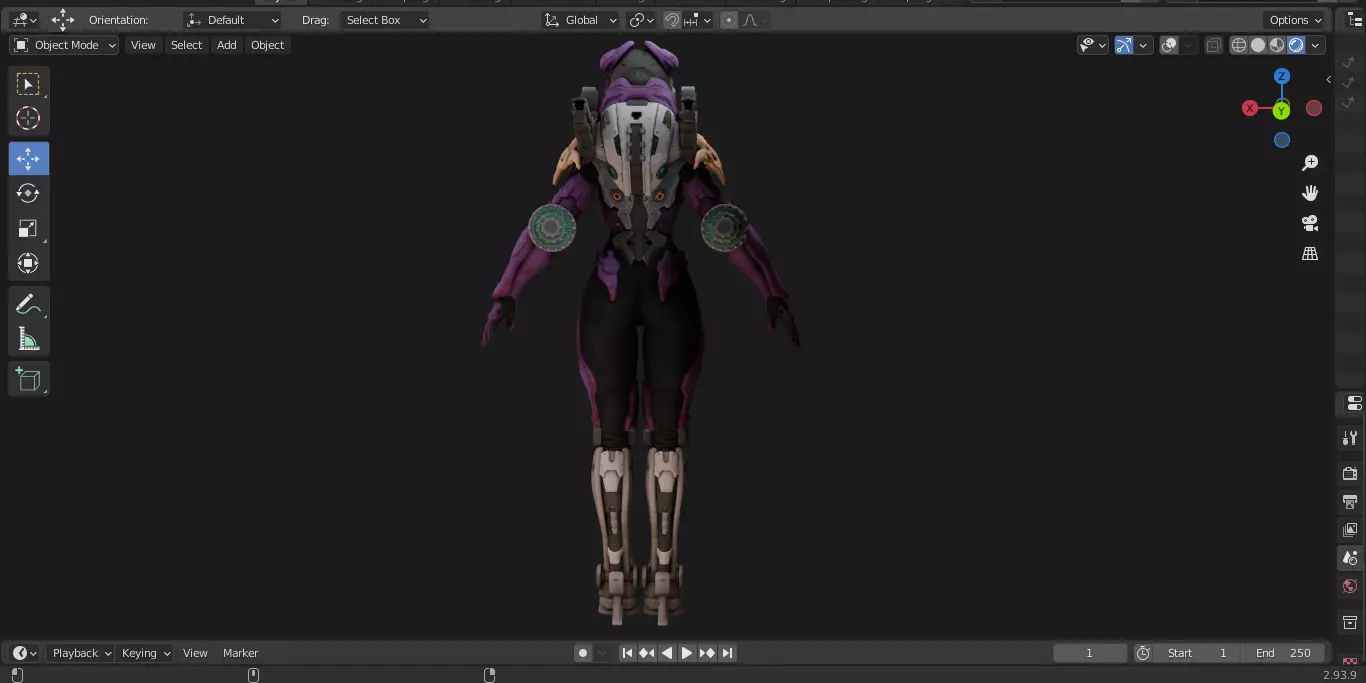The height and width of the screenshot is (683, 1366).
Task: Switch to Wireframe viewport shading
Action: (1239, 45)
